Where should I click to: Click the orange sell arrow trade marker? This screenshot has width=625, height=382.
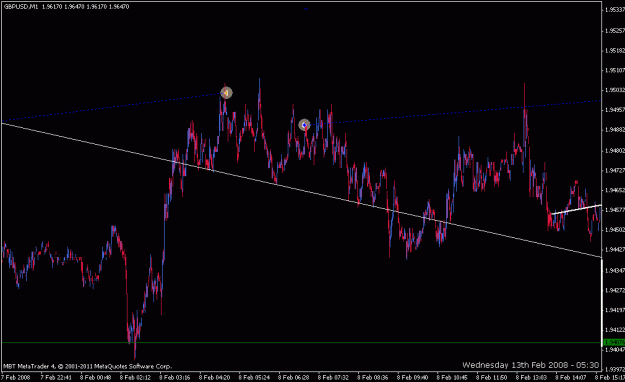(x=226, y=93)
